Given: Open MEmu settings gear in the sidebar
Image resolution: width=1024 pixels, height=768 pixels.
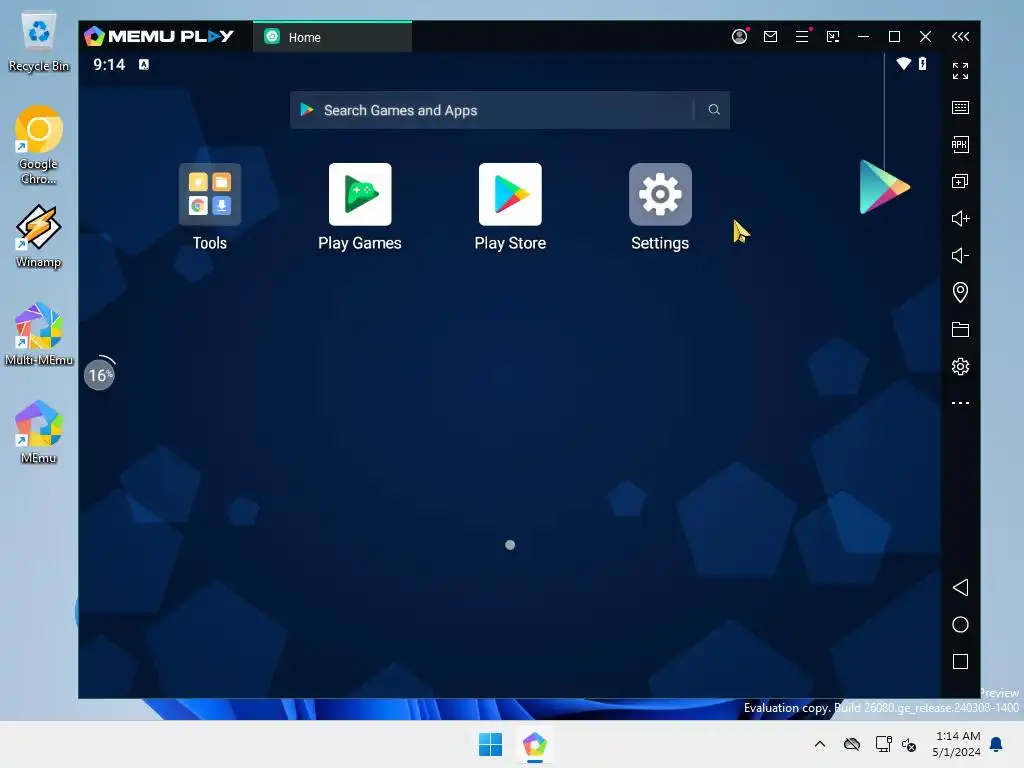Looking at the screenshot, I should point(960,366).
